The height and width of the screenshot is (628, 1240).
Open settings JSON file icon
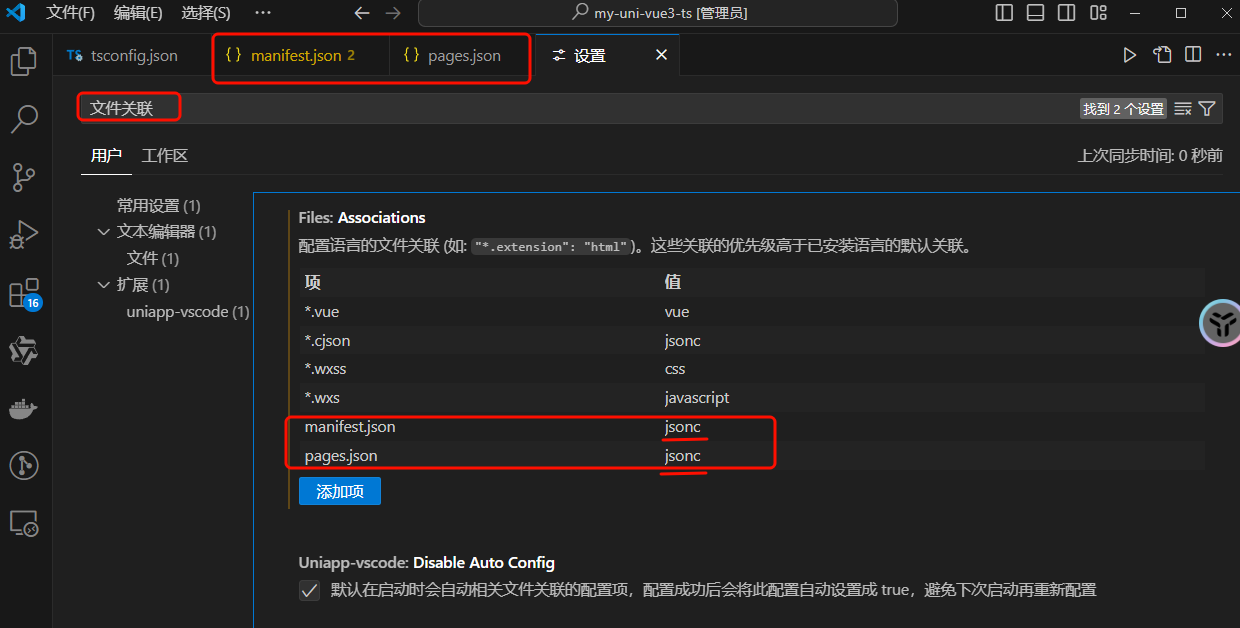coord(1162,55)
